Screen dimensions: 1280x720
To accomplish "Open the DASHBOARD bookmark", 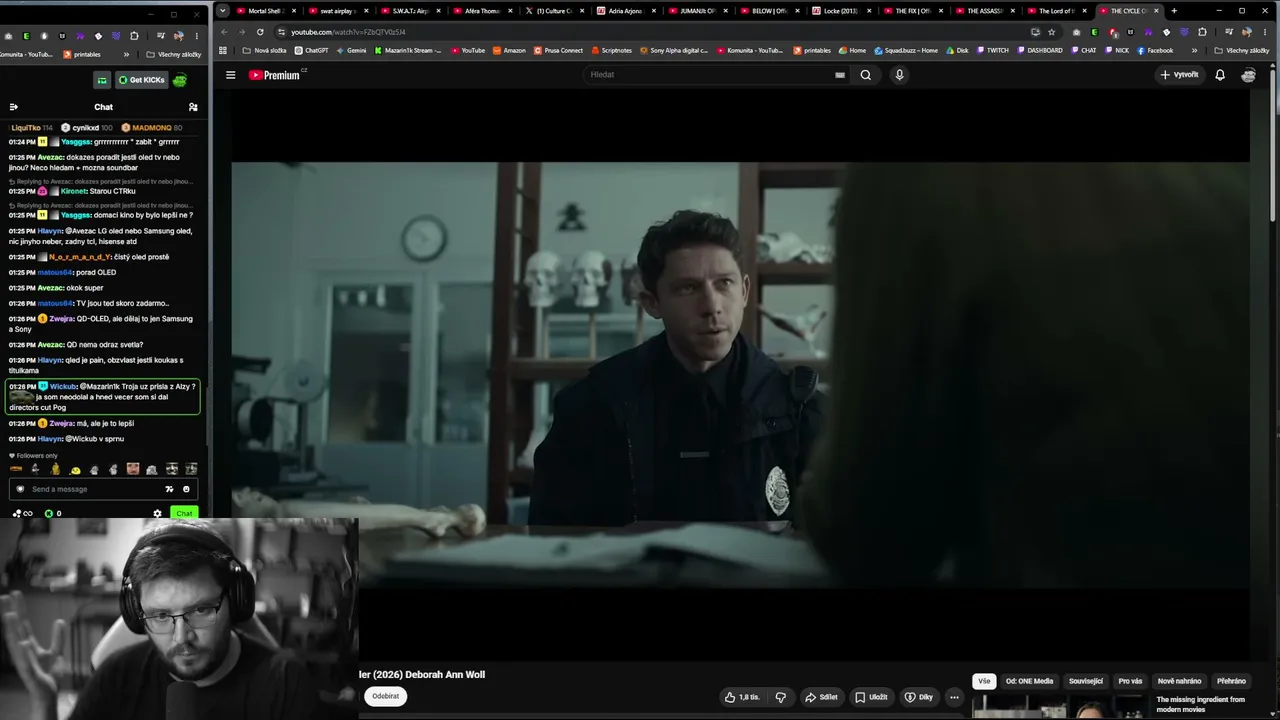I will tap(1039, 50).
